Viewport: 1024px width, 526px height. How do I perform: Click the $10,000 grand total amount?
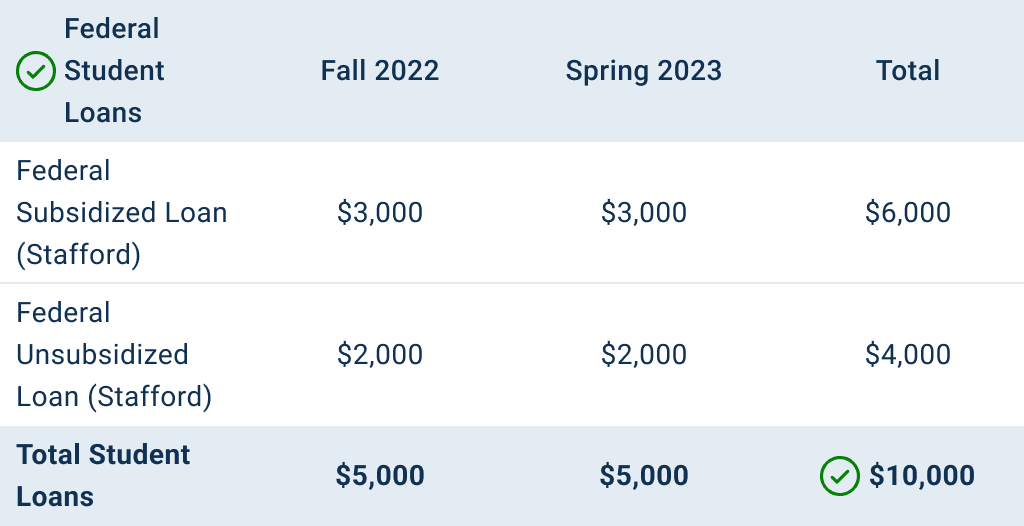click(x=921, y=476)
